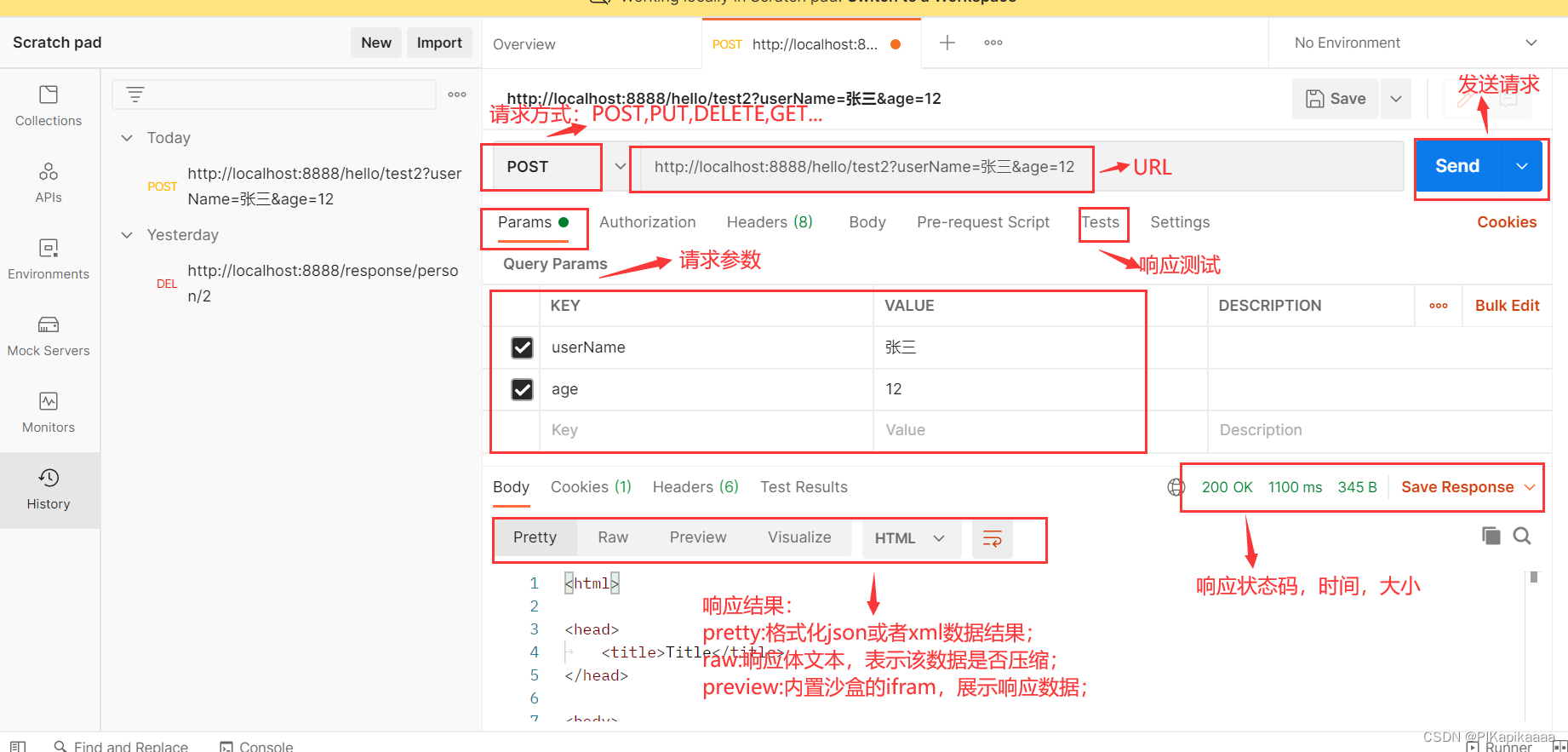Open the Send button dropdown arrow
1568x752 pixels.
click(x=1522, y=166)
